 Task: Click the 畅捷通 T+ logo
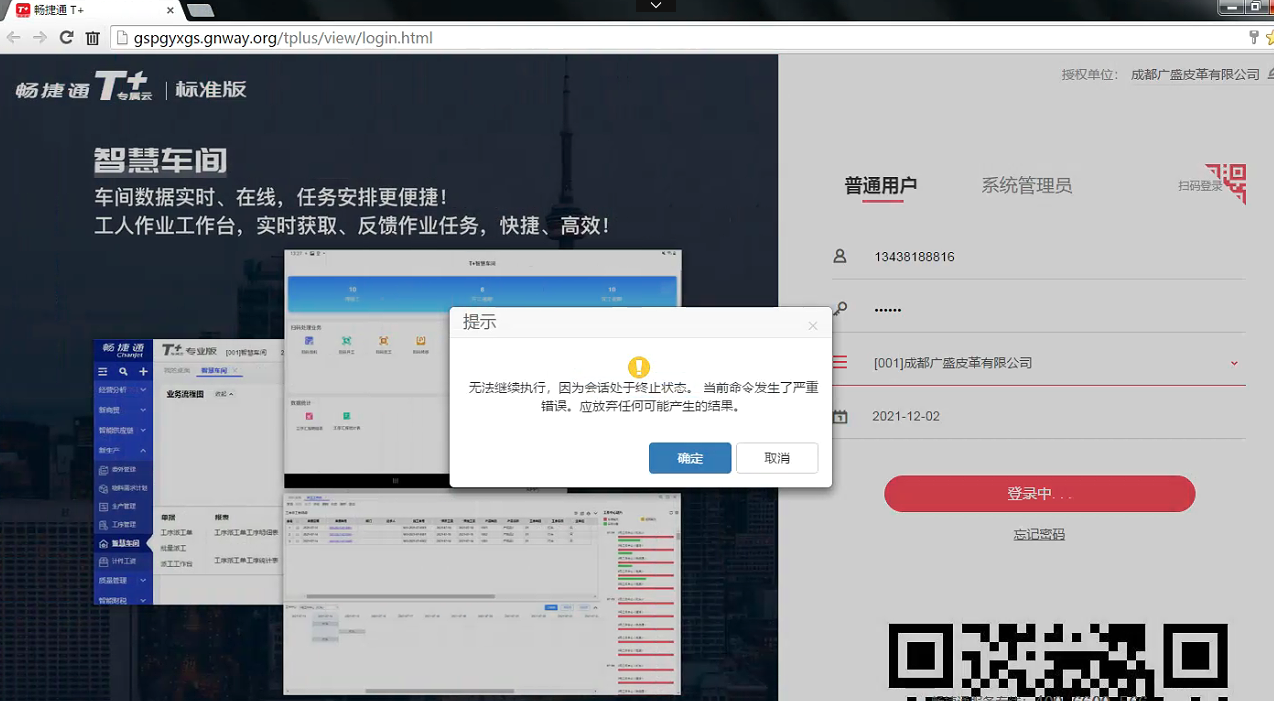(84, 87)
